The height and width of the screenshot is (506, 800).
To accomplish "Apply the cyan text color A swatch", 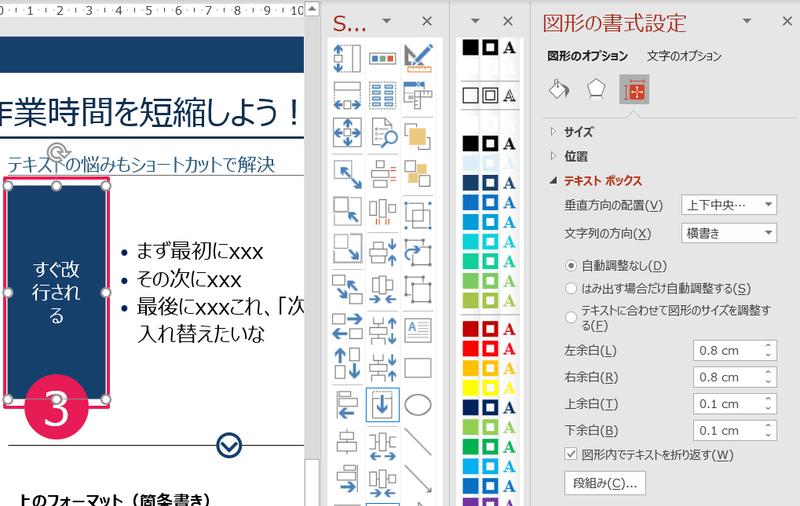I will pos(509,242).
